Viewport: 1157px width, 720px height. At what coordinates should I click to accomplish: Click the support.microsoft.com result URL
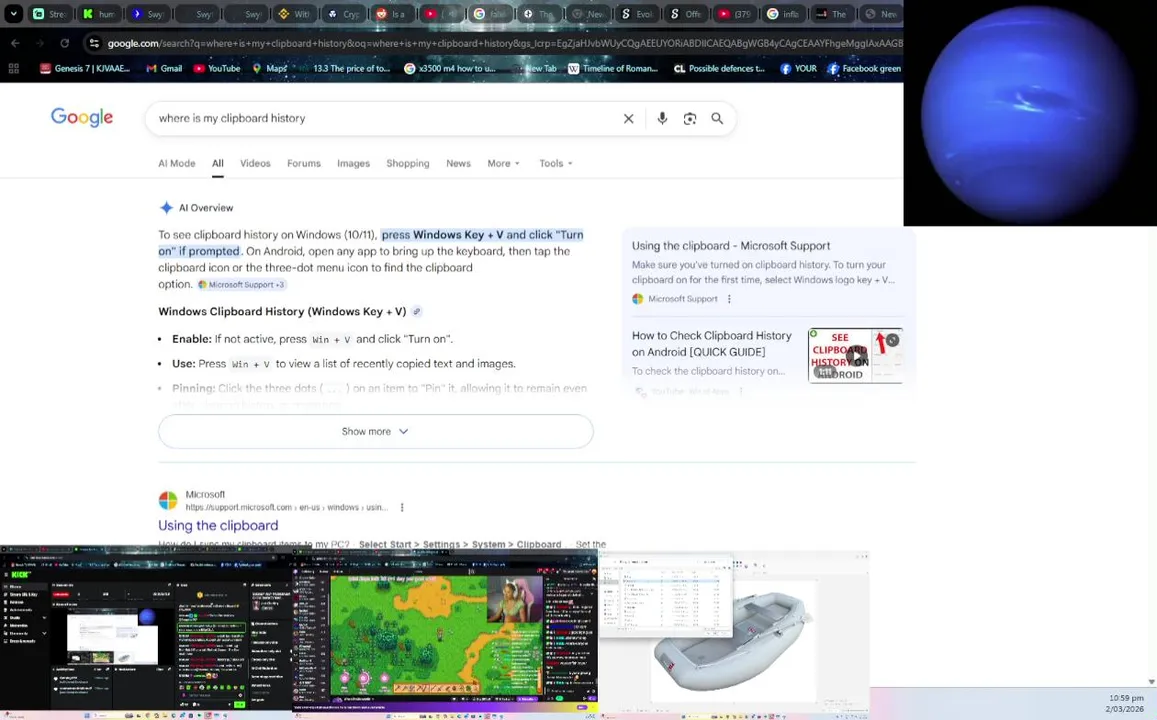[286, 507]
